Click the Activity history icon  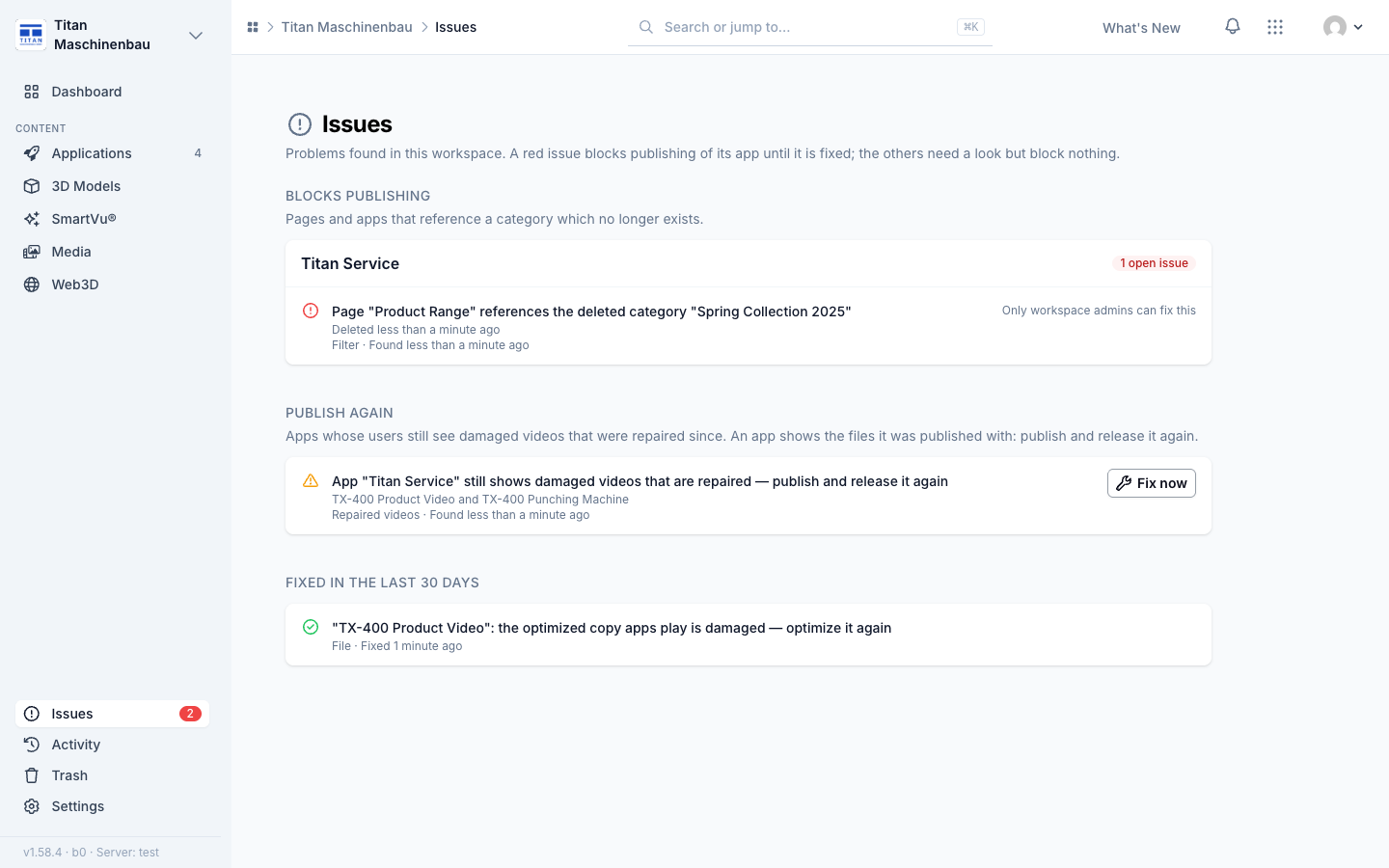(x=32, y=745)
